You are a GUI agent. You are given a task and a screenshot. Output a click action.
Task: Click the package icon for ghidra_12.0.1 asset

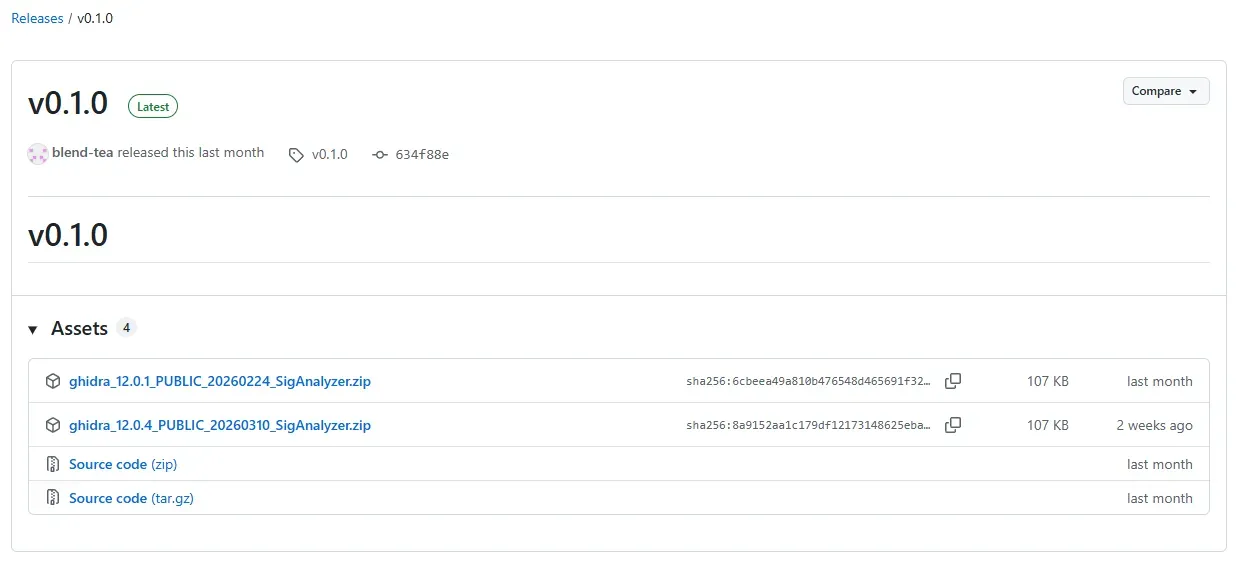coord(53,381)
